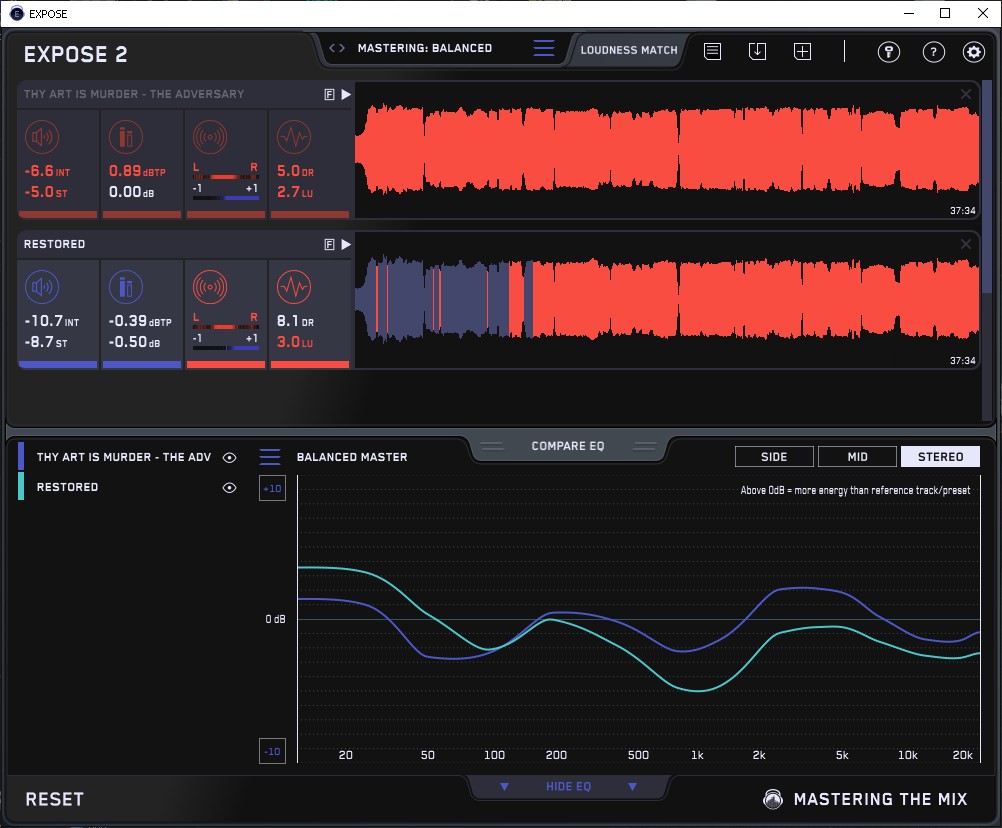This screenshot has height=828, width=1002.
Task: Click the Reset button
Action: pyautogui.click(x=54, y=799)
